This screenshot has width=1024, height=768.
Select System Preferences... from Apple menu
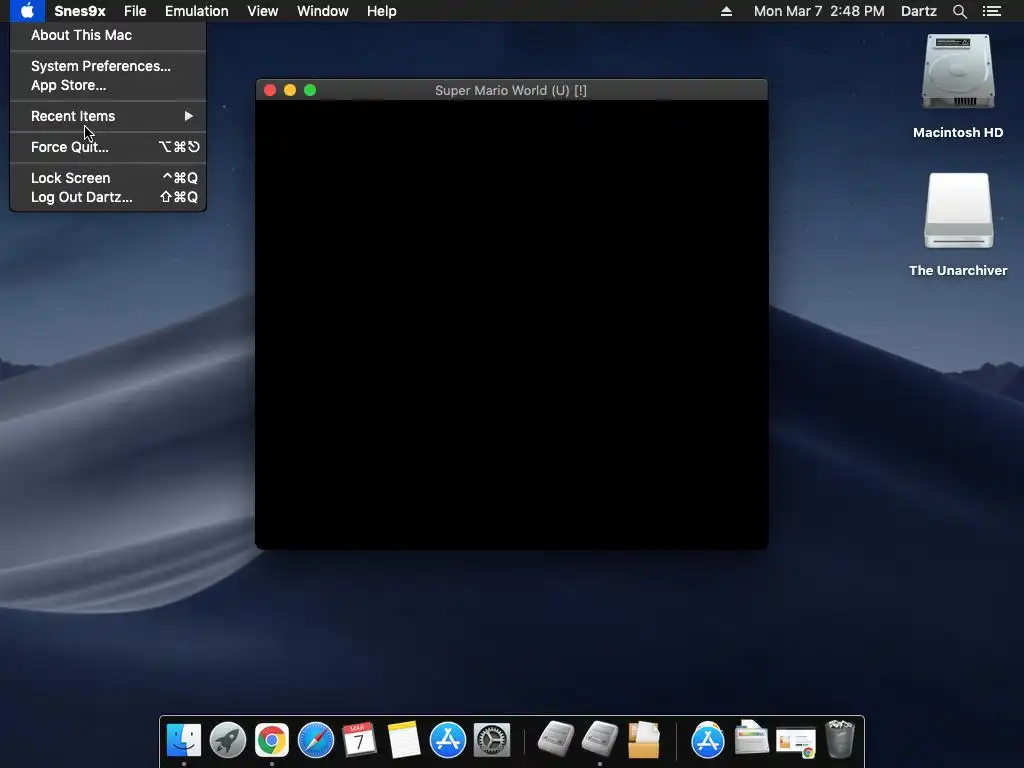[108, 66]
